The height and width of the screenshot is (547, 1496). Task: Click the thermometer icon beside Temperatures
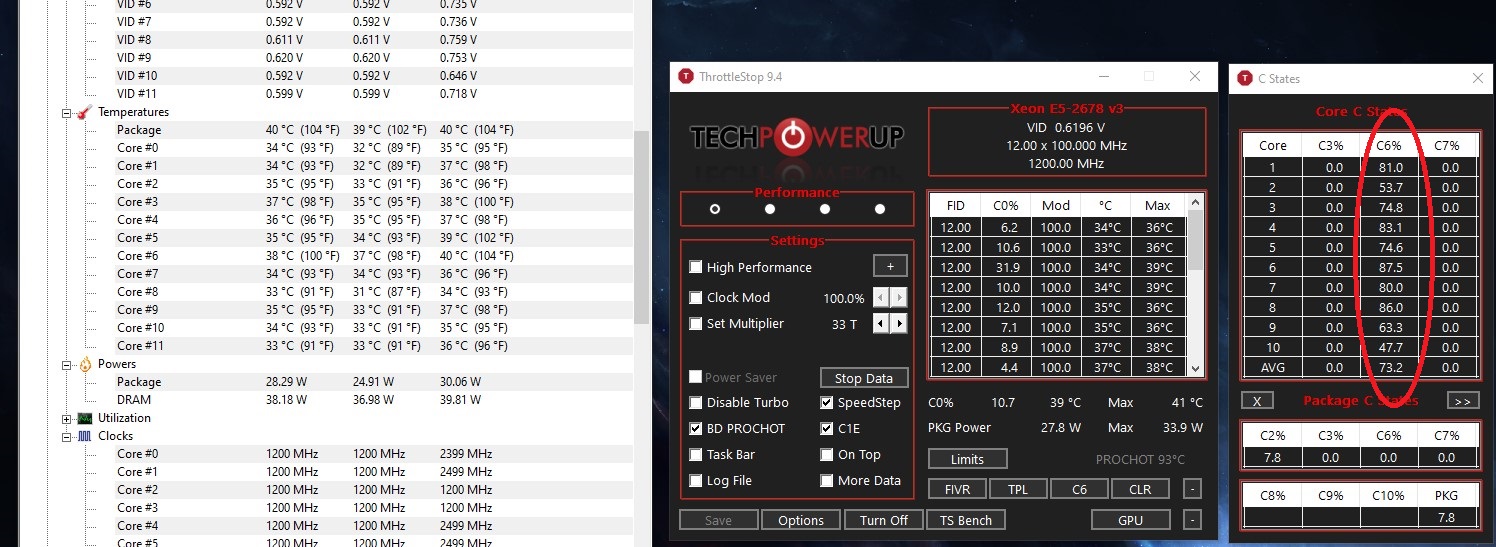point(85,112)
